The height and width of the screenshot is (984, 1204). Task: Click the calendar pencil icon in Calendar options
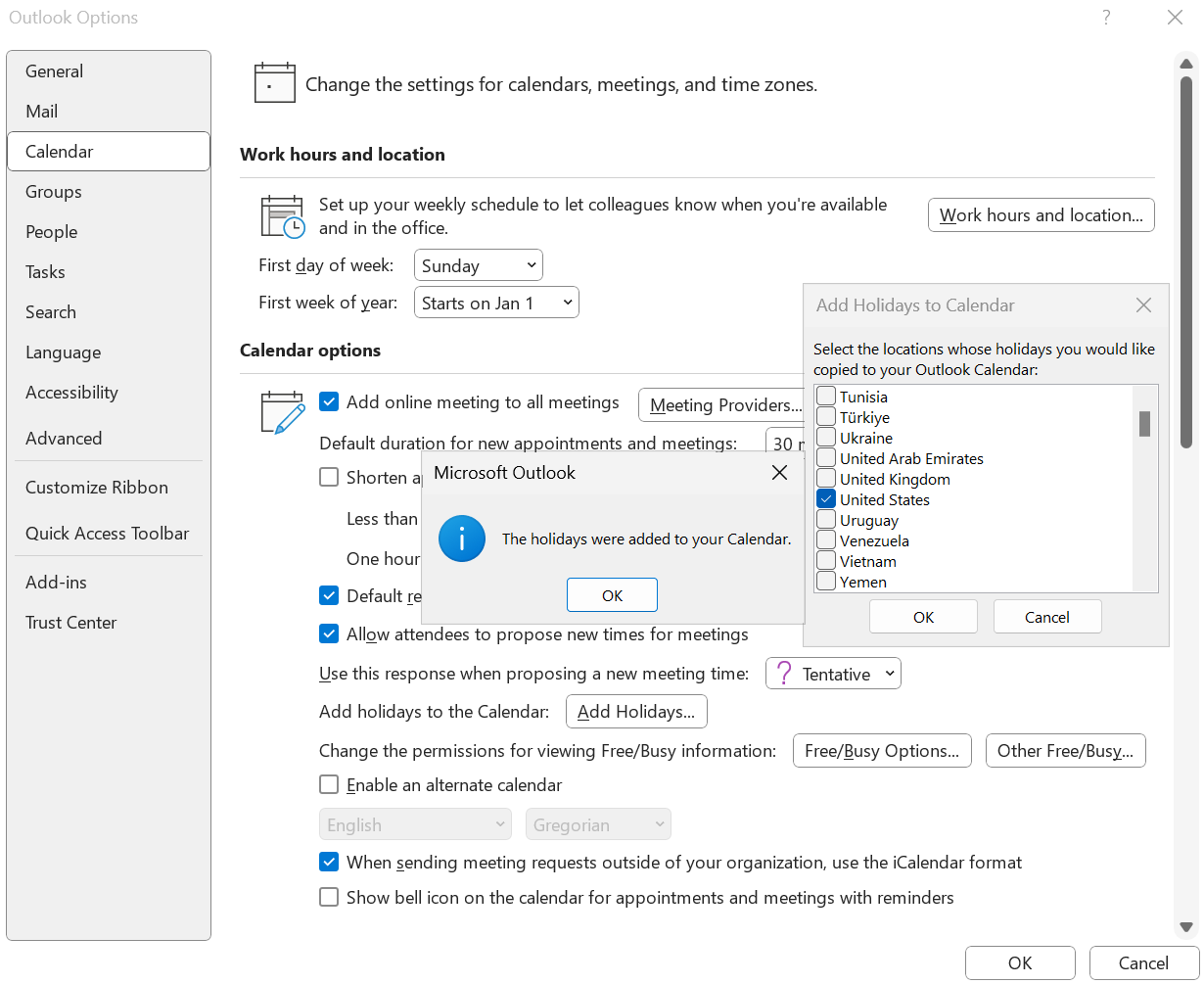tap(283, 412)
